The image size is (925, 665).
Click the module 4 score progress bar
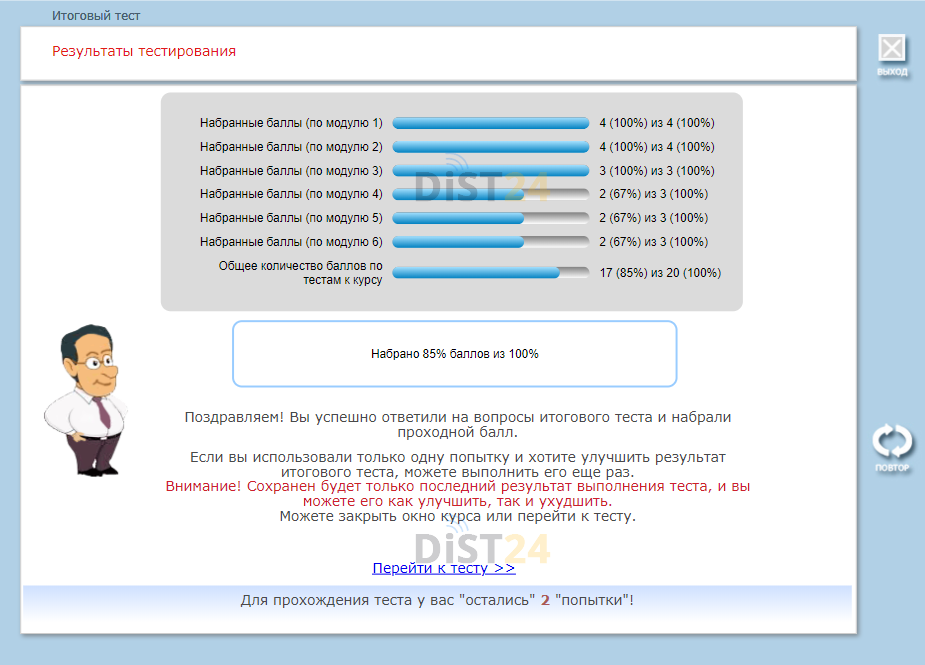490,194
